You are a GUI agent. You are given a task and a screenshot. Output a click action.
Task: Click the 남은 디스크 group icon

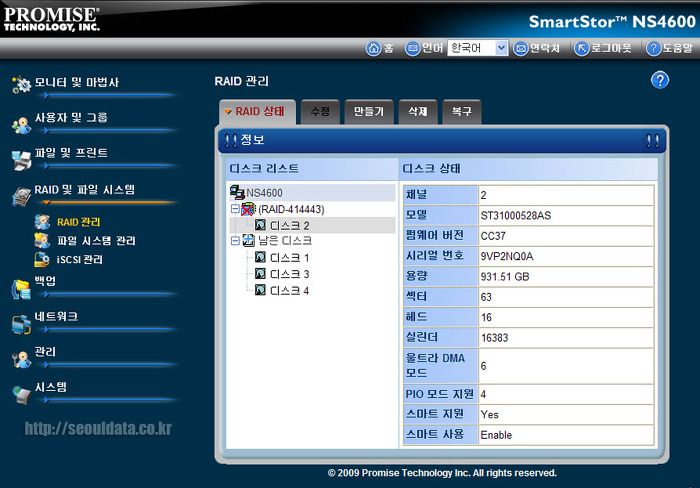pos(248,241)
